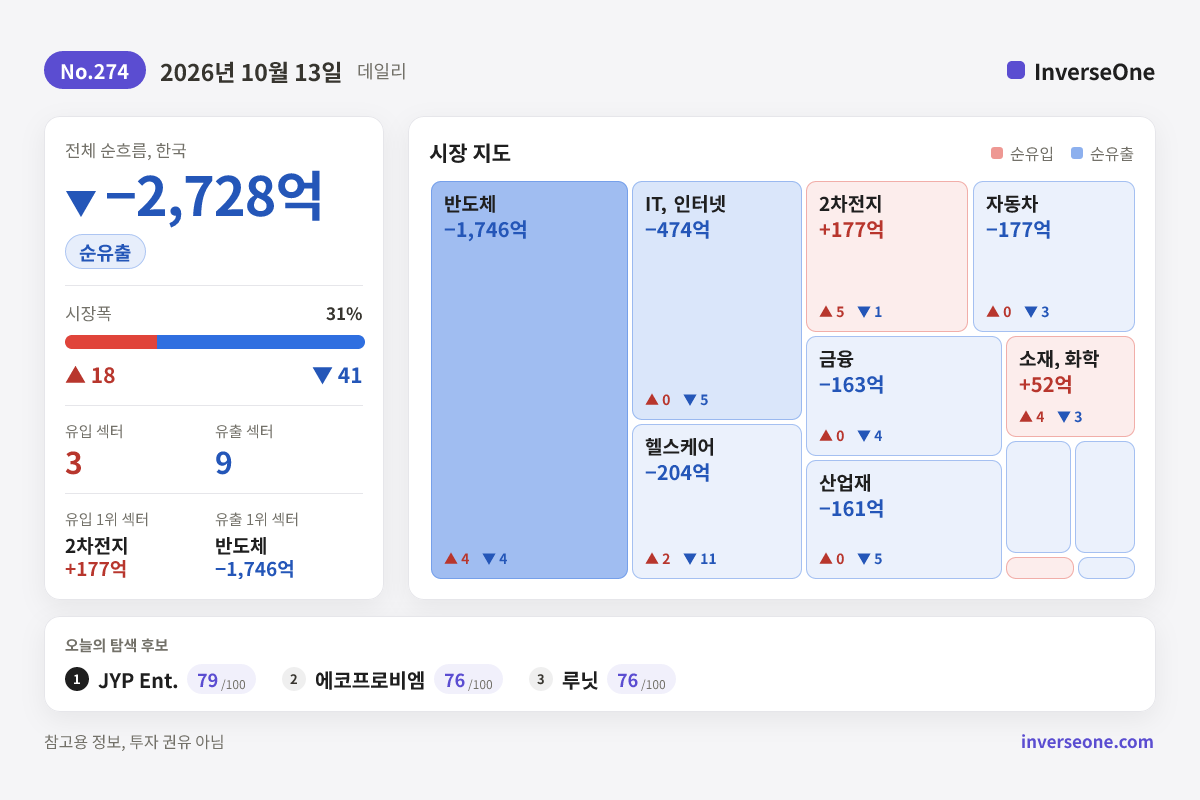Click the blue down triangle next to 41
Image resolution: width=1200 pixels, height=800 pixels.
[322, 375]
